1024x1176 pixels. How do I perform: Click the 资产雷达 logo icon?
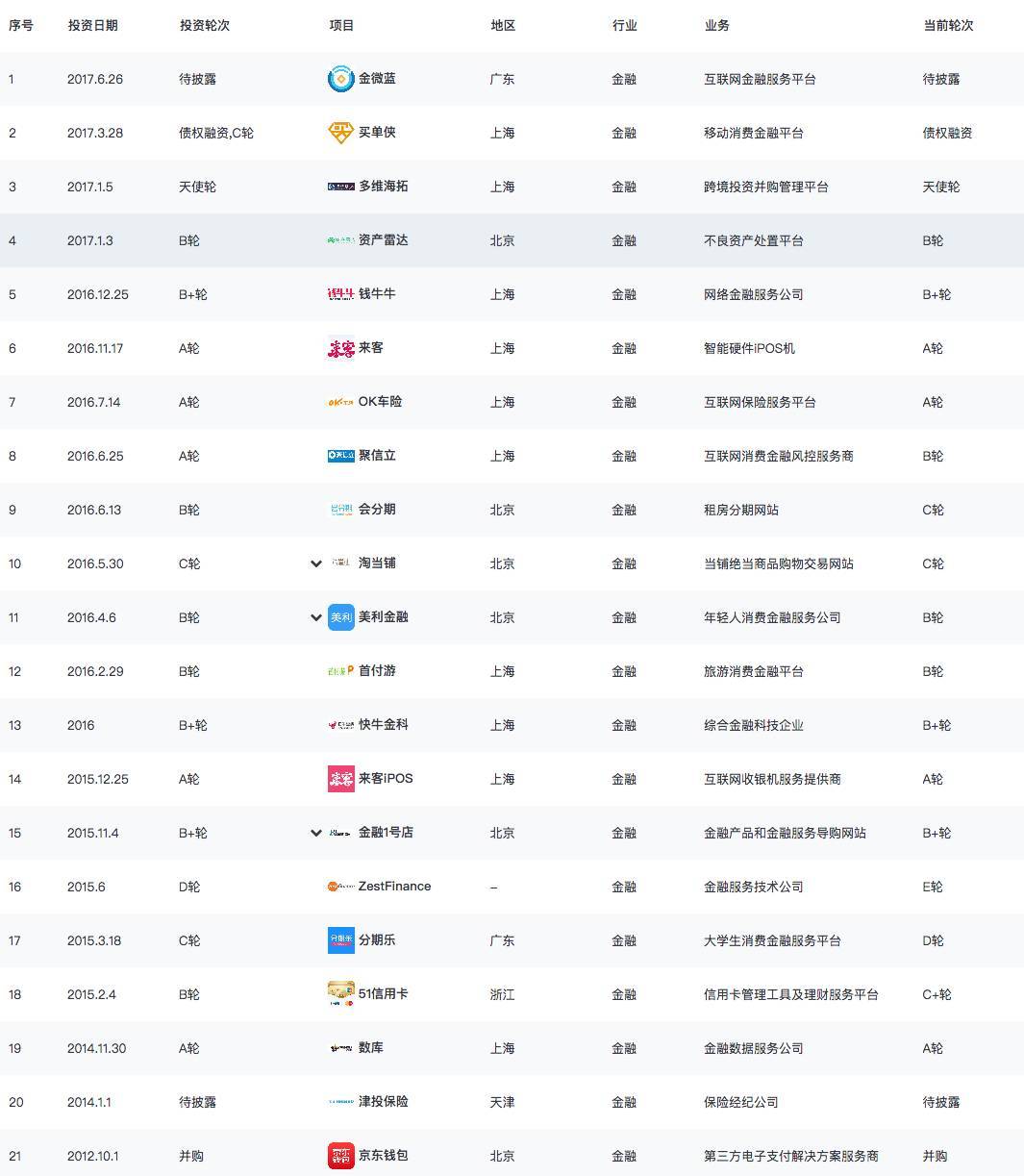click(x=341, y=240)
